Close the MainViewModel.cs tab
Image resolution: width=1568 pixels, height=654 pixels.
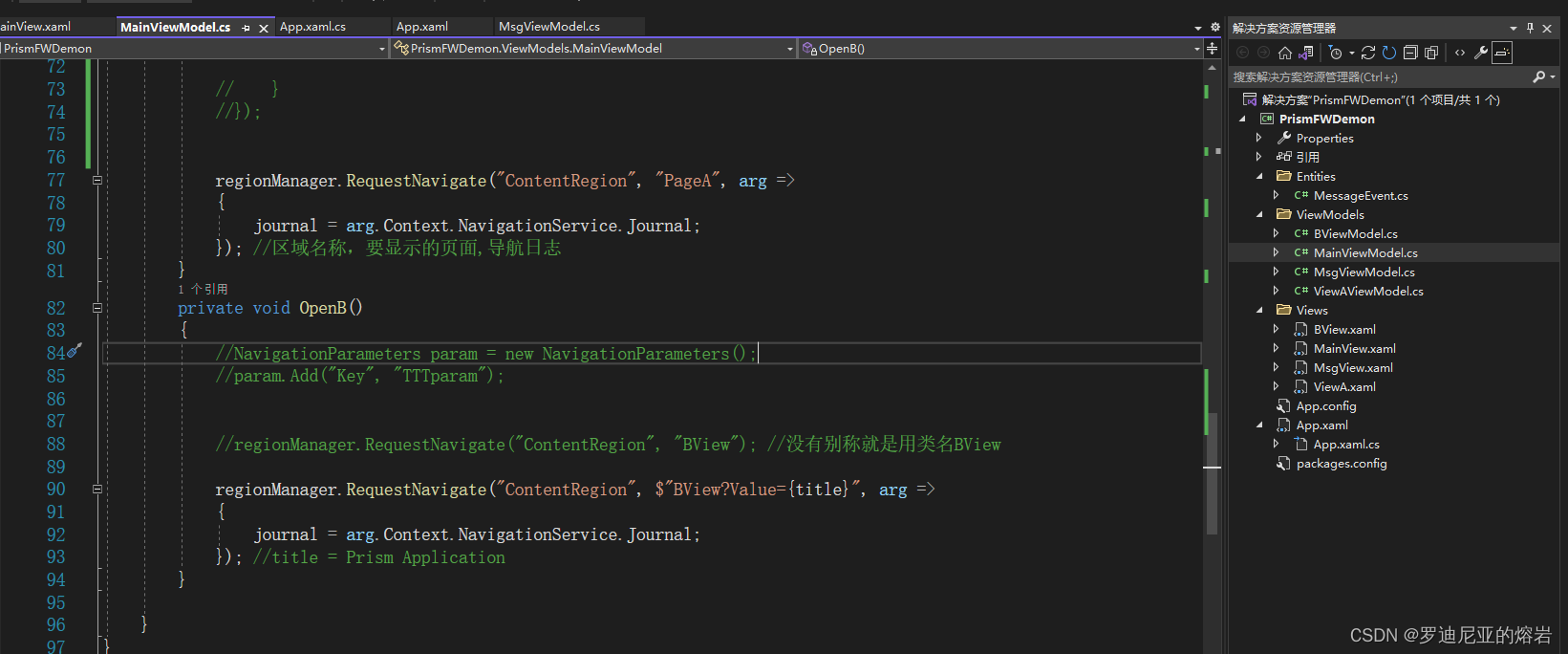click(x=264, y=28)
